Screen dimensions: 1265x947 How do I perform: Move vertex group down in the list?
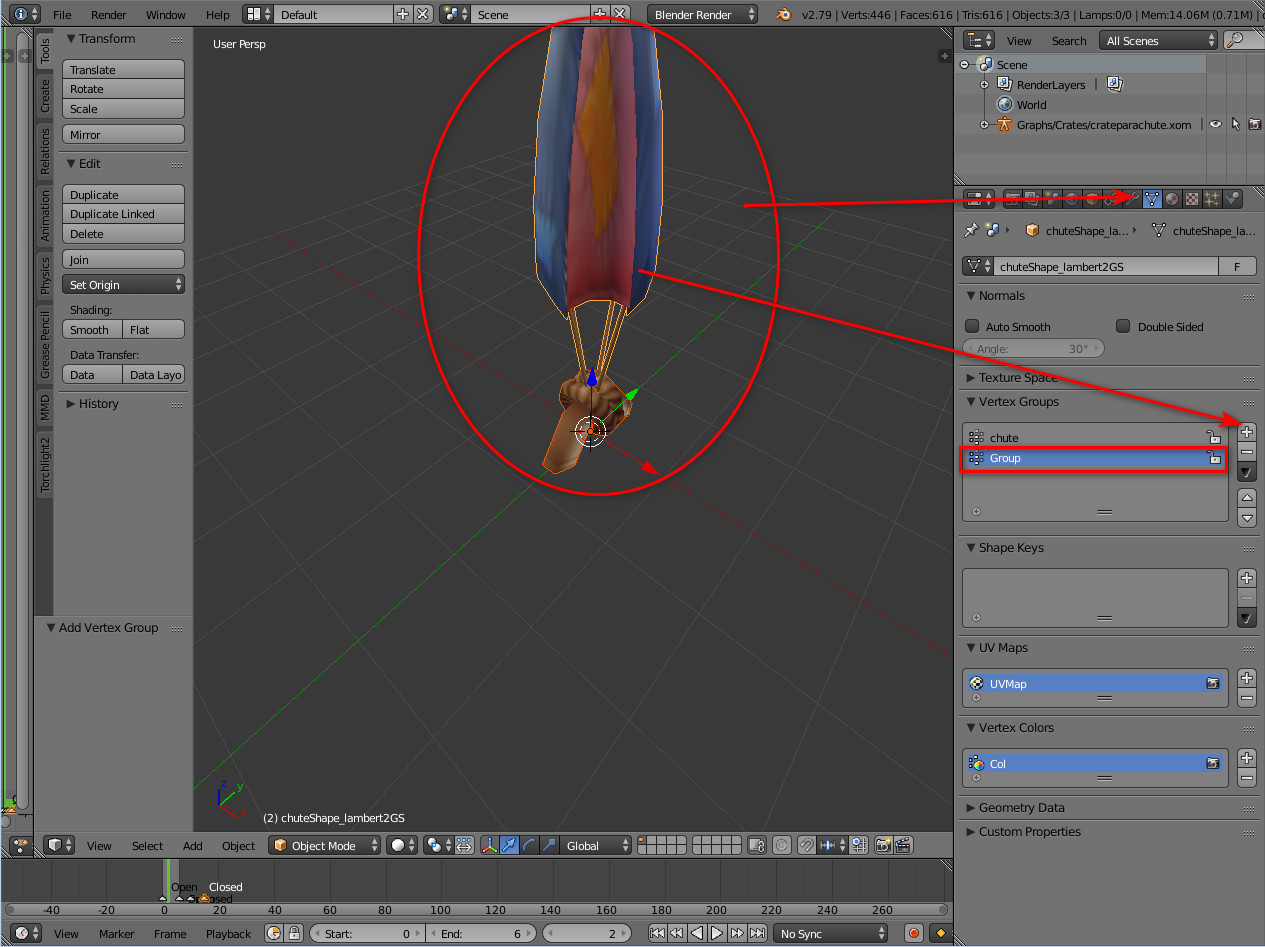(x=1247, y=517)
